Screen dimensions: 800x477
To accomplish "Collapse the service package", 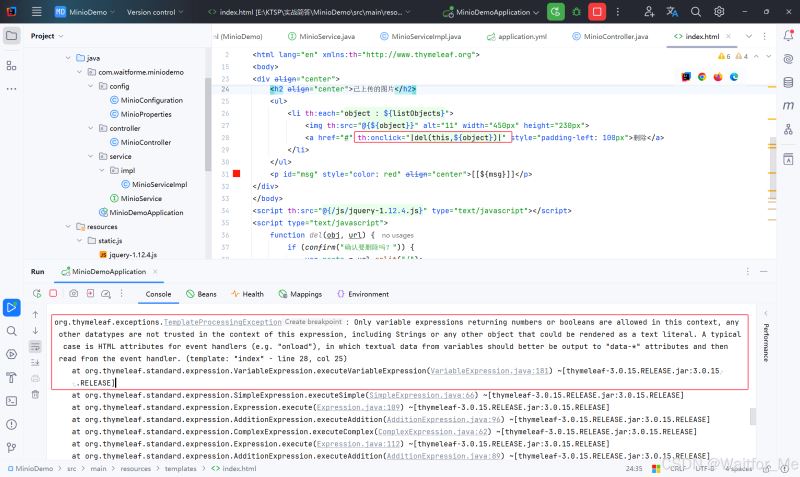I will pos(90,156).
